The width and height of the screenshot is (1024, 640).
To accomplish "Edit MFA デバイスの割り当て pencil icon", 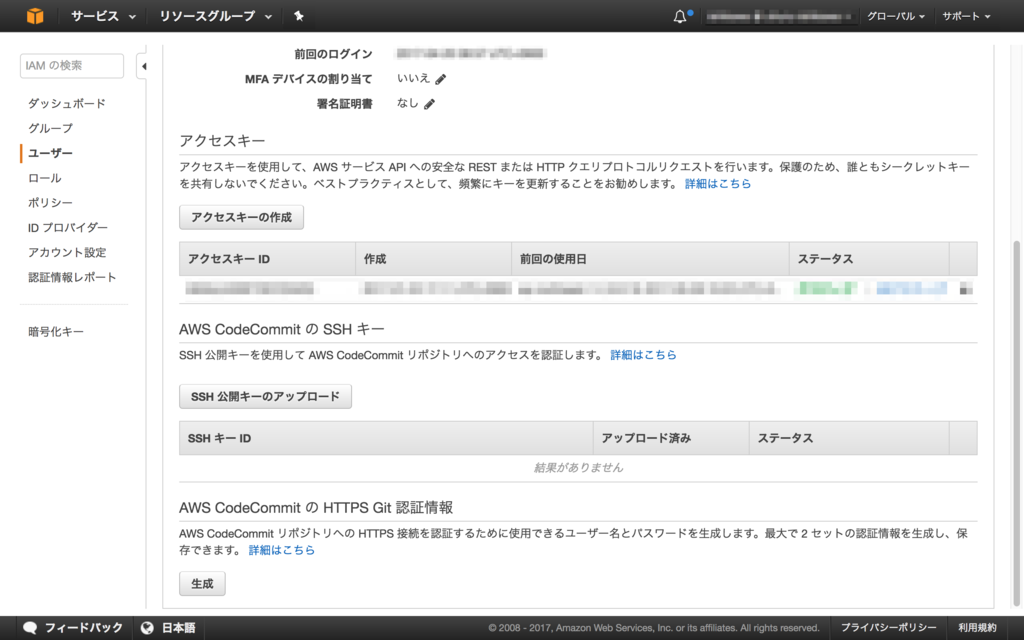I will tap(441, 79).
